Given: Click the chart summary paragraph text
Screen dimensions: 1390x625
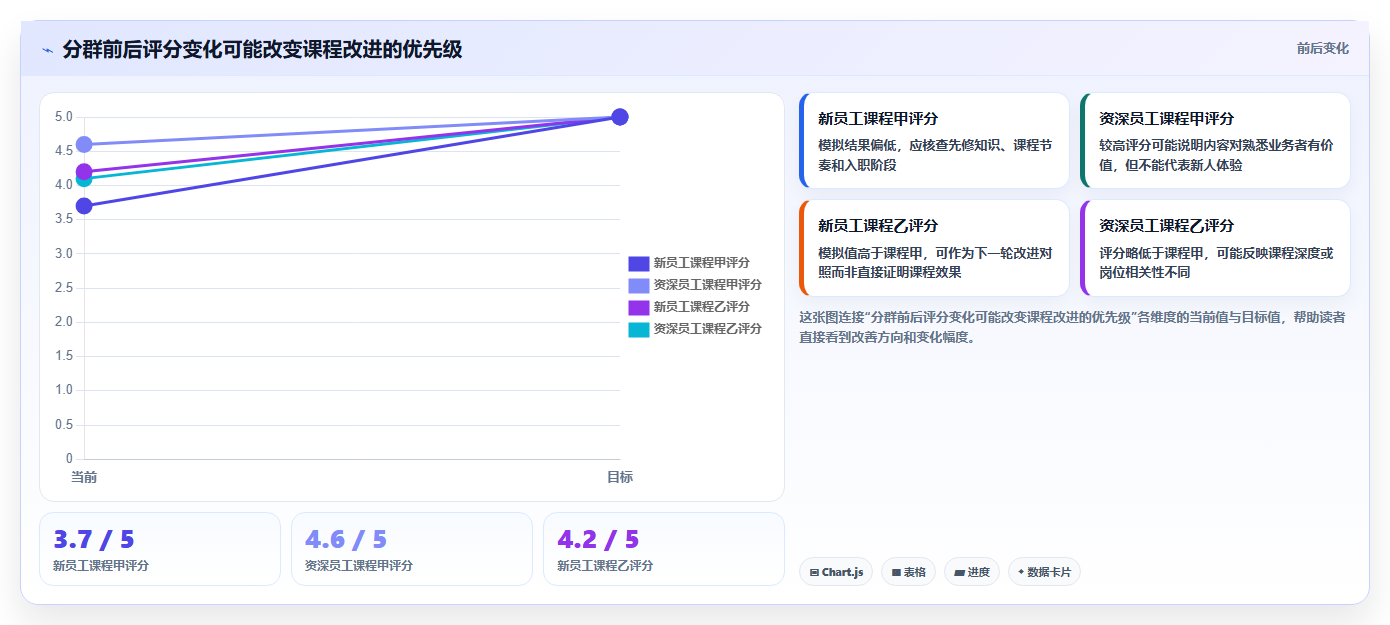Looking at the screenshot, I should point(1072,327).
